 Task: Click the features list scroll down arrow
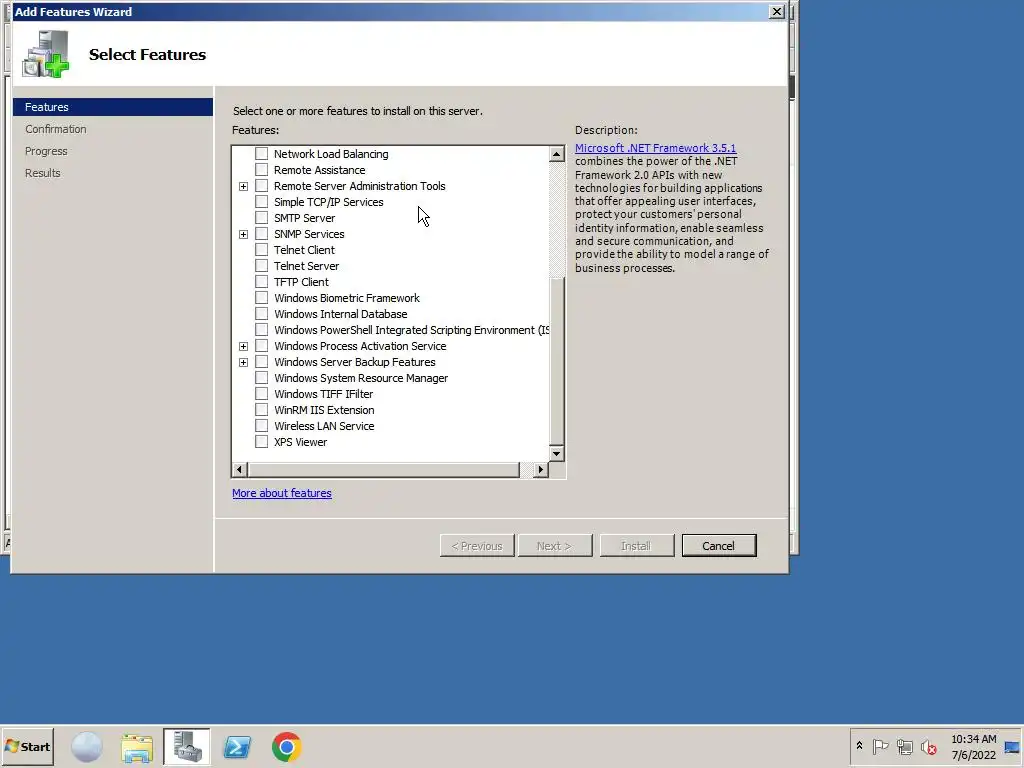pos(556,453)
